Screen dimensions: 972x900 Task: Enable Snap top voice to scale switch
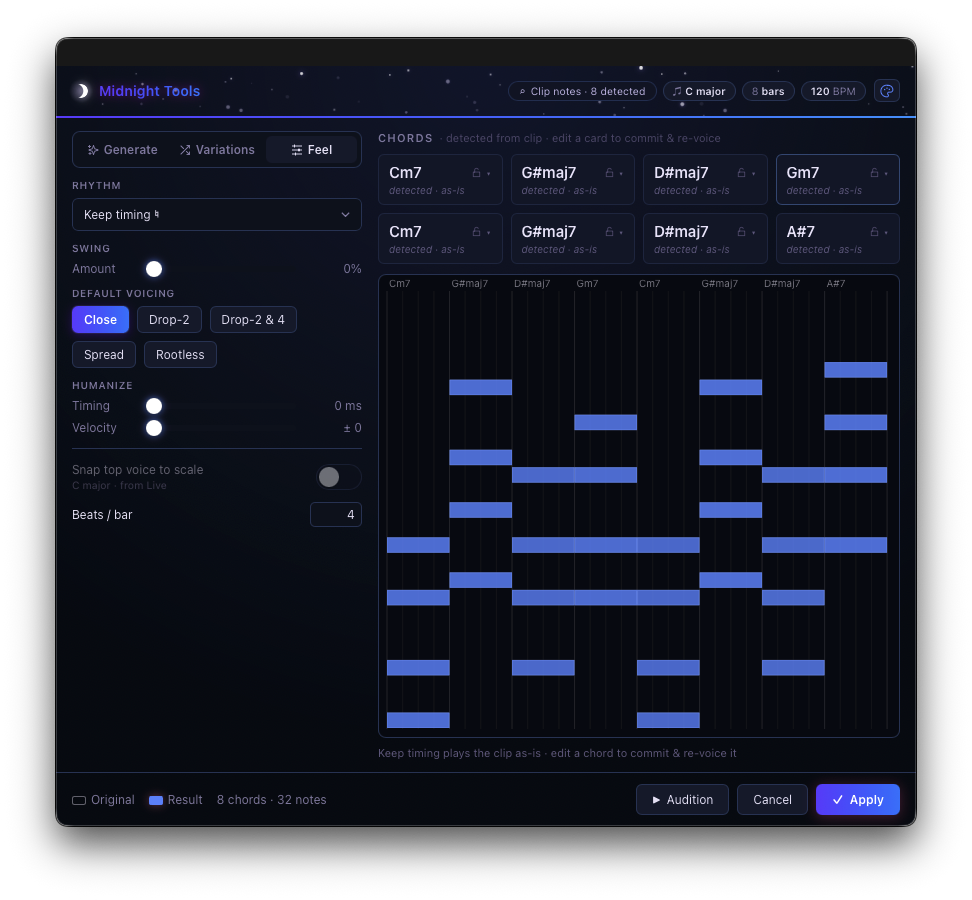point(338,477)
